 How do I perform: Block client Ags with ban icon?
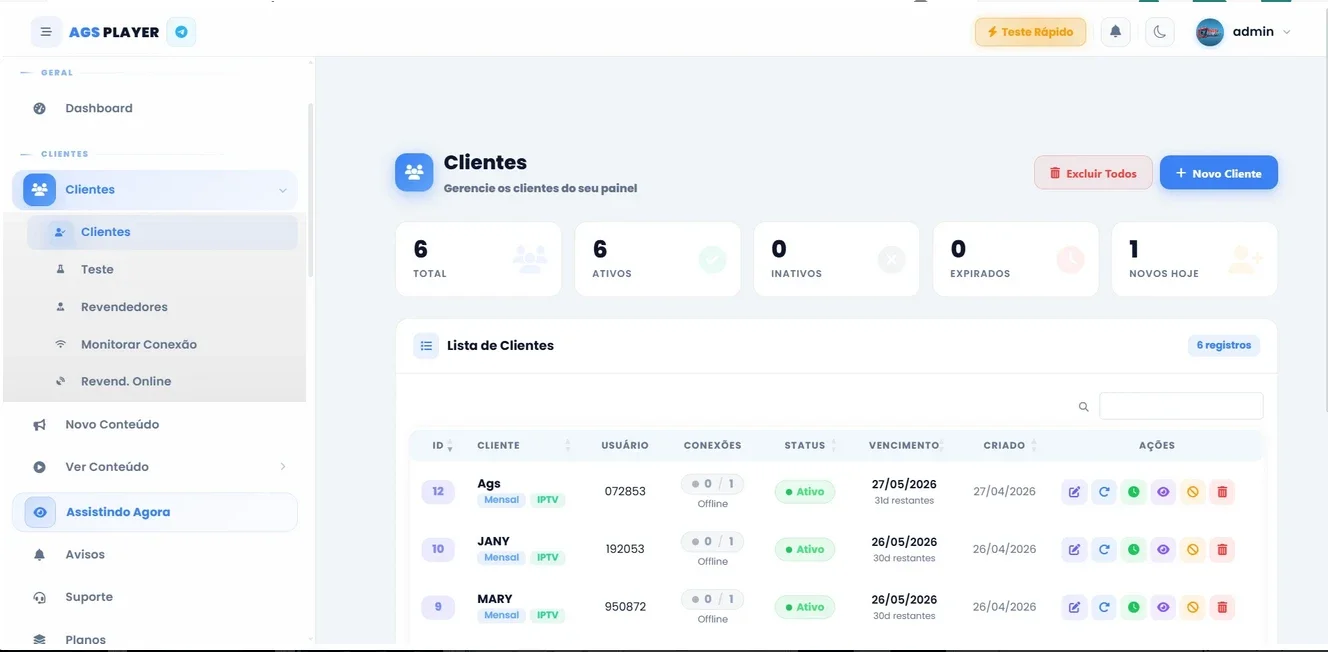click(1192, 492)
